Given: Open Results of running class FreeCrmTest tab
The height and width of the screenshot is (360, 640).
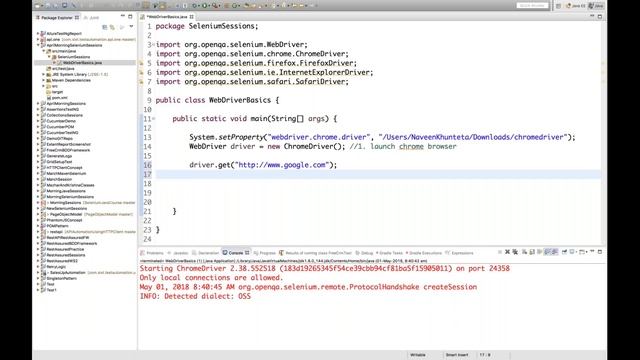Looking at the screenshot, I should (316, 253).
